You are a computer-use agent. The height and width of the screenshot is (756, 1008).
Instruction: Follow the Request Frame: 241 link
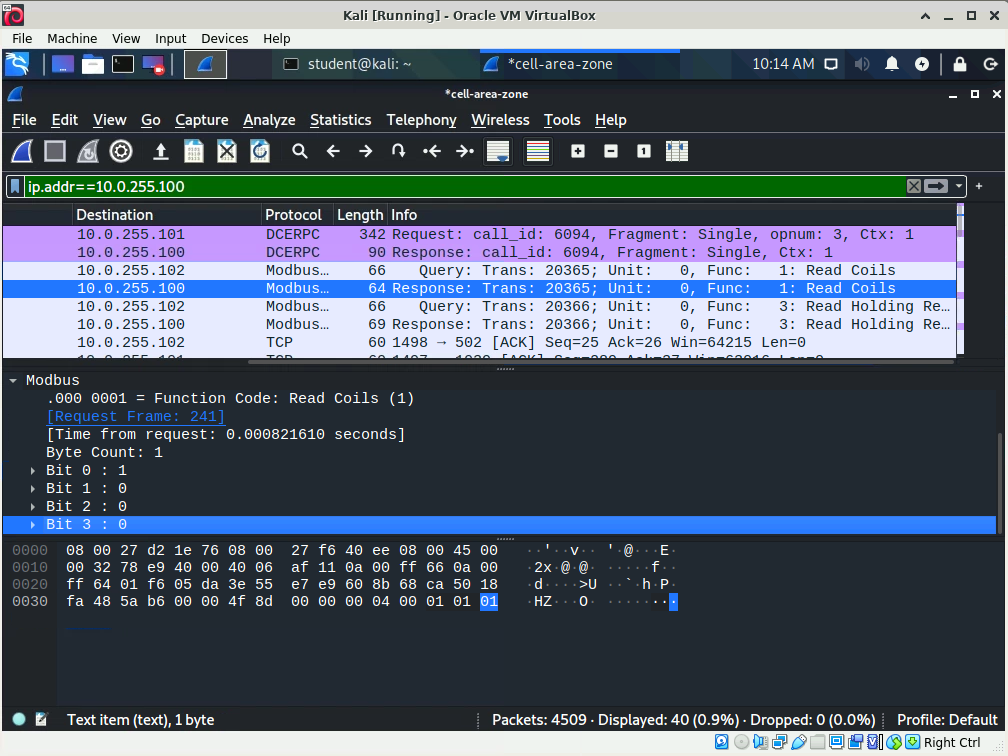coord(136,417)
